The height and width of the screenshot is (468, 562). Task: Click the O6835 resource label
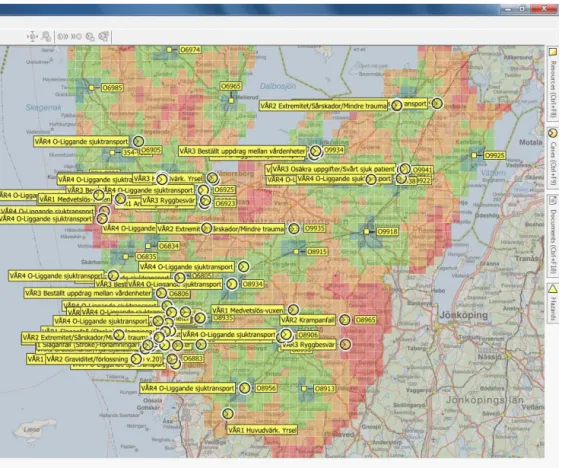146,257
